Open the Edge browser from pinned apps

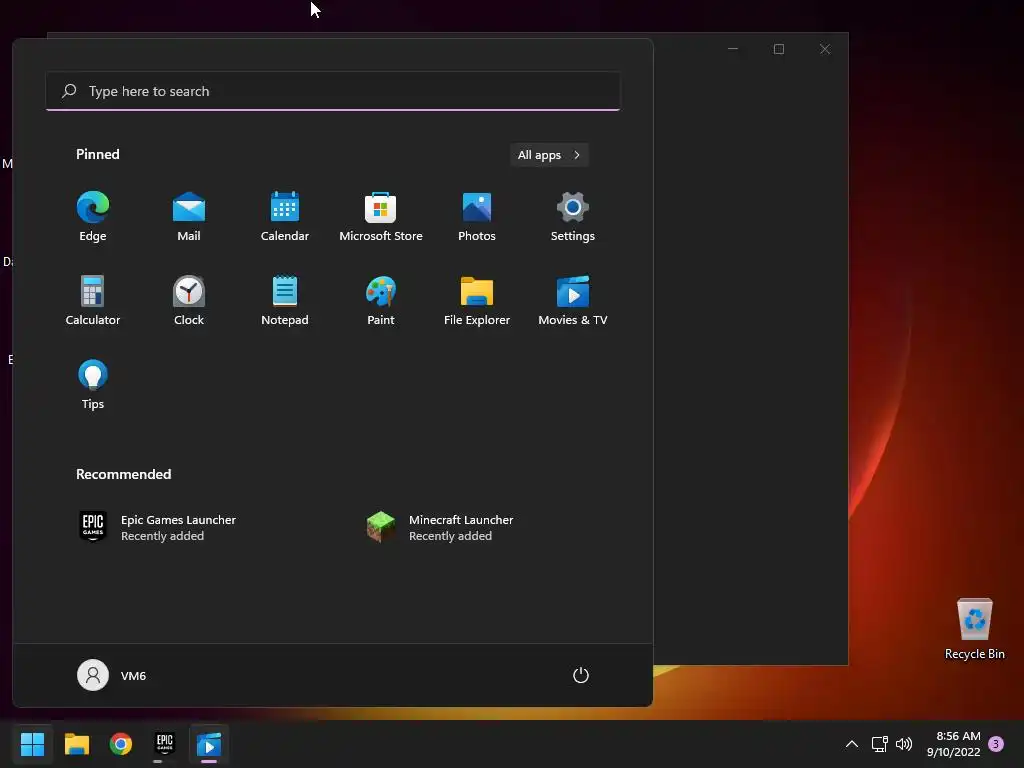[93, 217]
